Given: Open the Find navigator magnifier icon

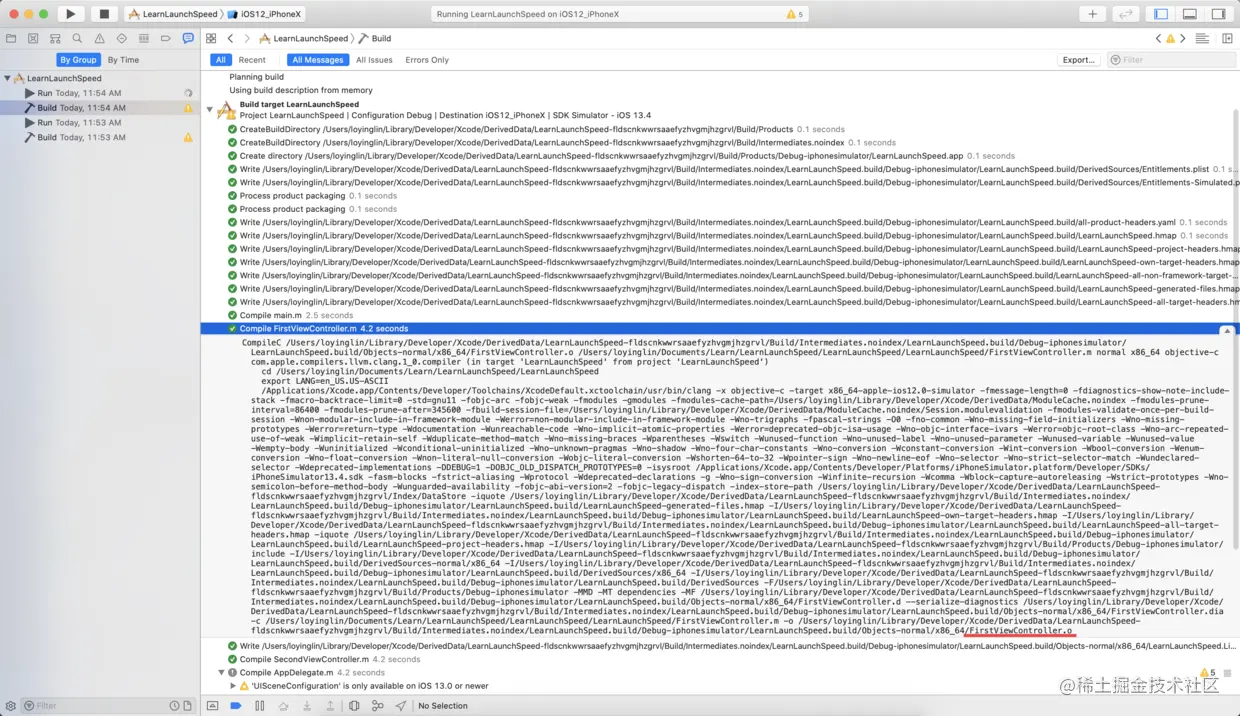Looking at the screenshot, I should [77, 38].
